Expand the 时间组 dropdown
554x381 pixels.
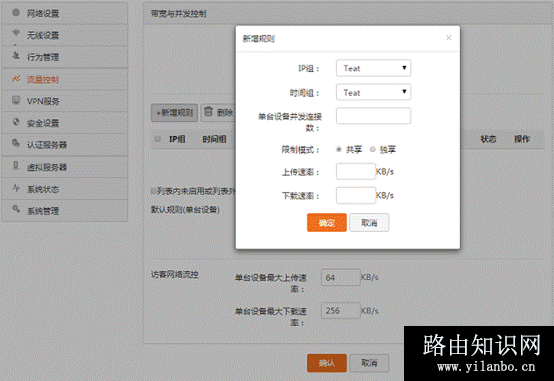point(373,93)
